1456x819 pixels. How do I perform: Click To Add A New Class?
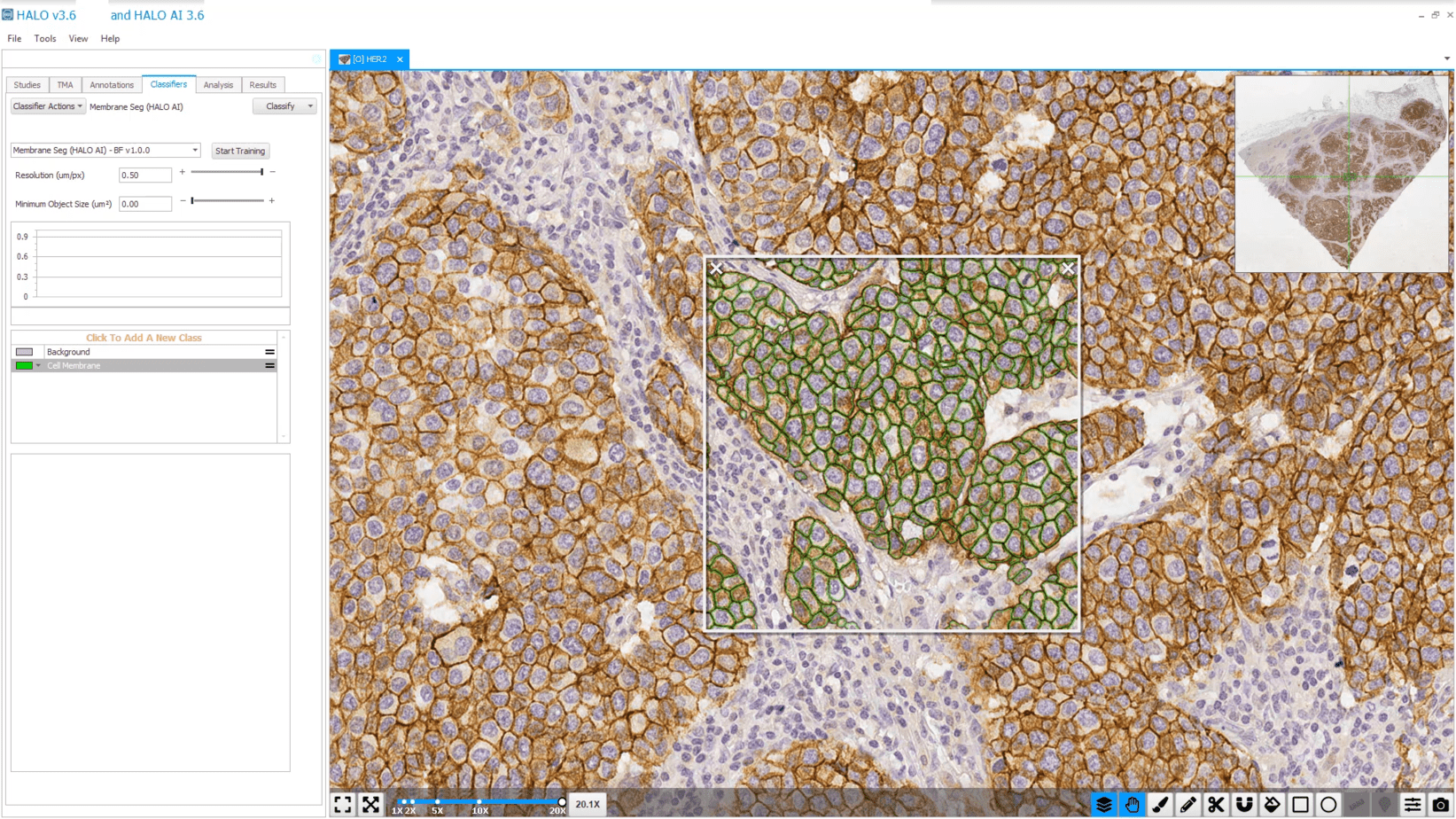(x=144, y=338)
